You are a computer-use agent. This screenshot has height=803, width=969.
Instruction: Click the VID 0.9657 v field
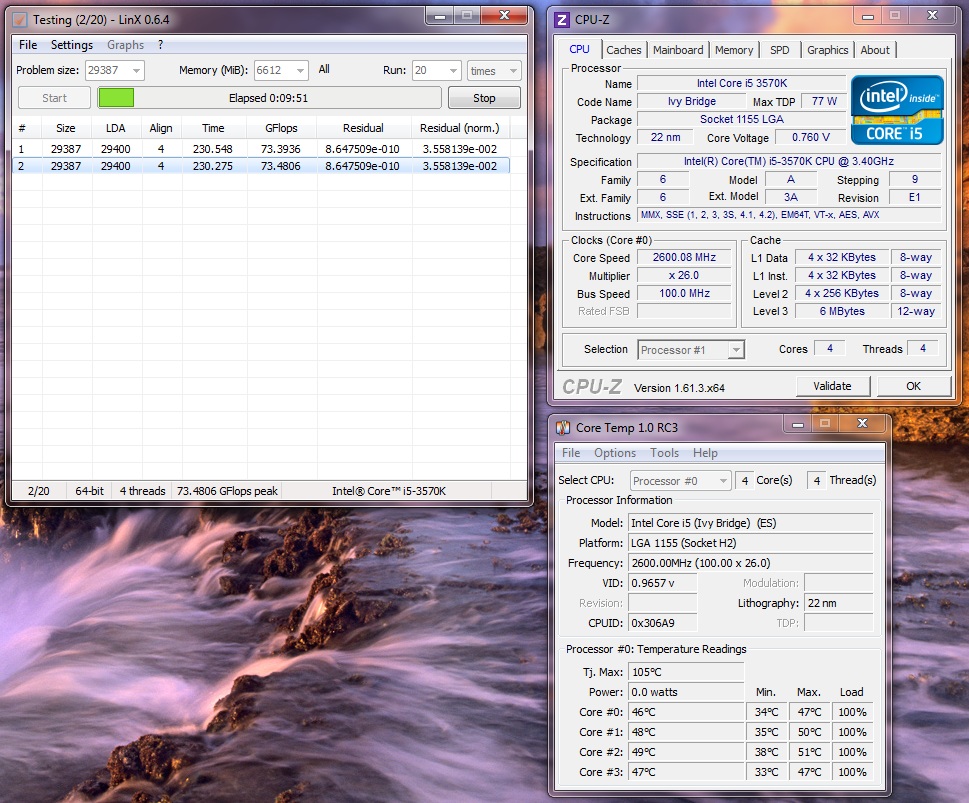pos(662,583)
